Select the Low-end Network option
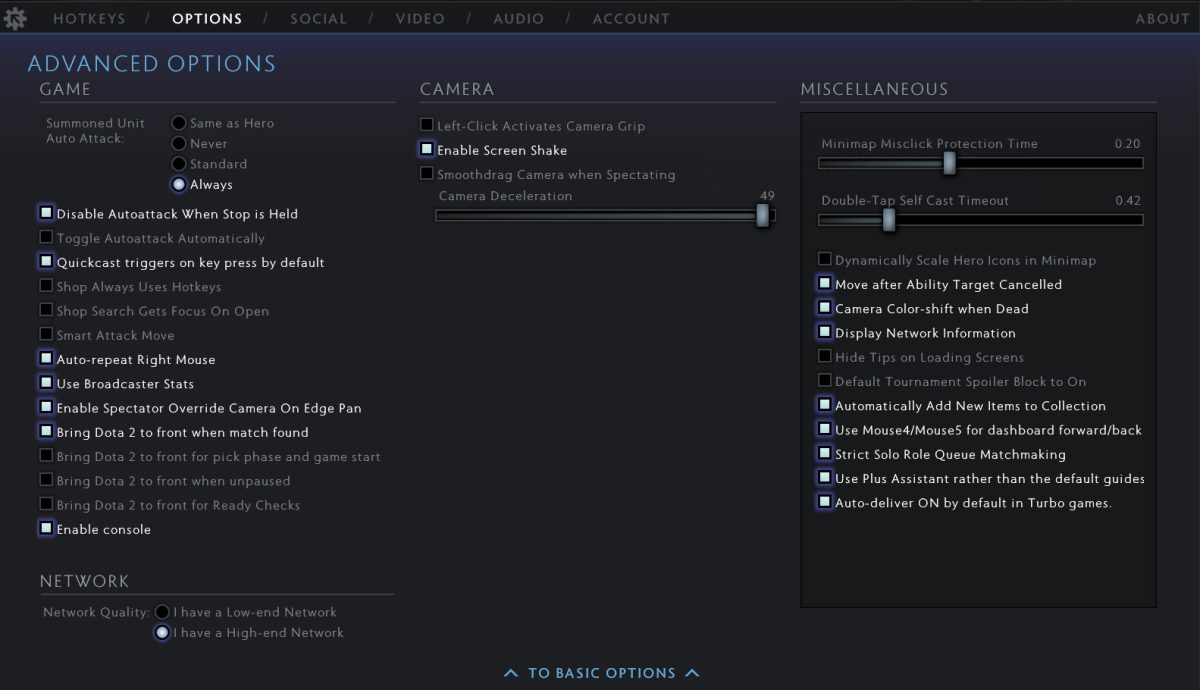 (162, 612)
